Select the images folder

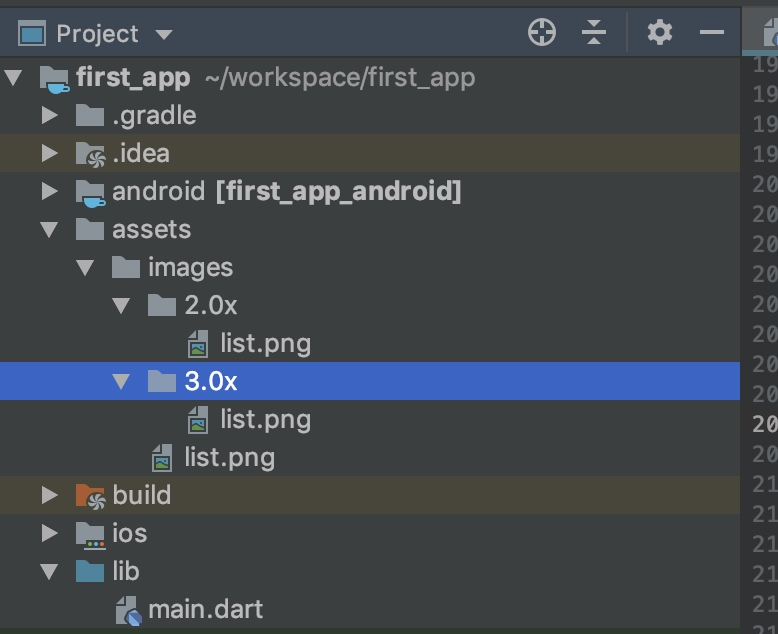click(190, 268)
